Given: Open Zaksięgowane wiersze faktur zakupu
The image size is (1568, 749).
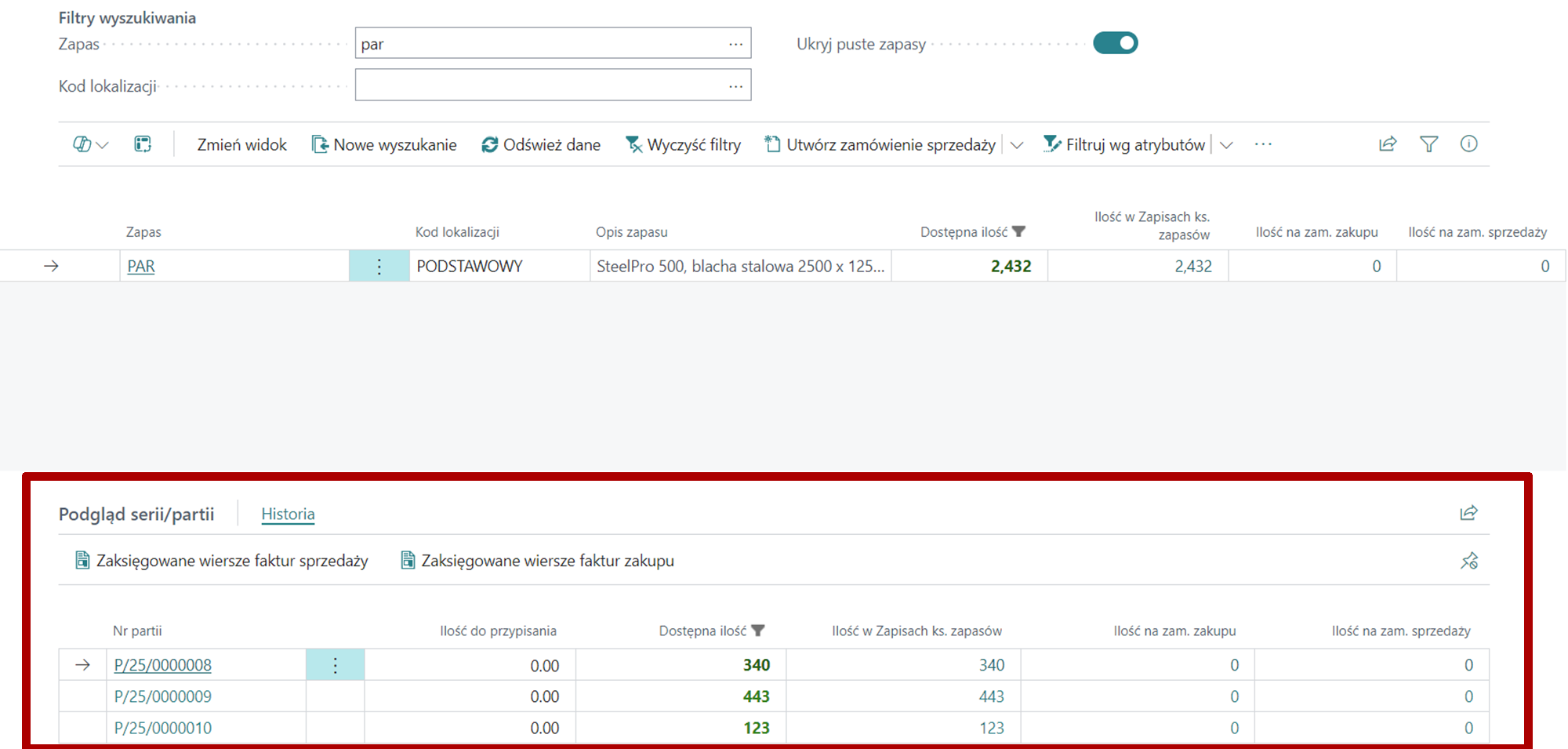Looking at the screenshot, I should click(537, 561).
